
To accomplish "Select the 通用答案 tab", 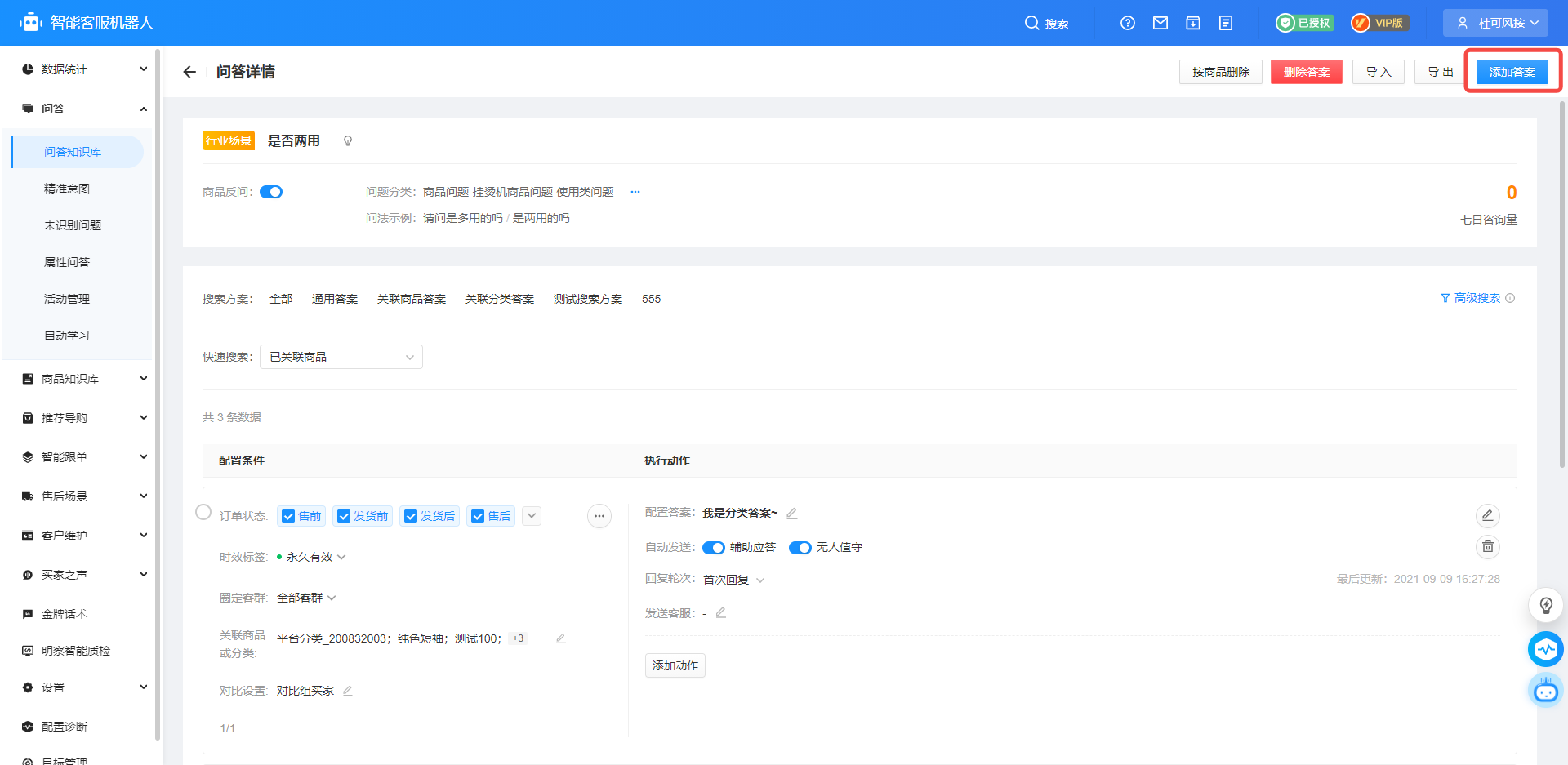I will point(335,299).
